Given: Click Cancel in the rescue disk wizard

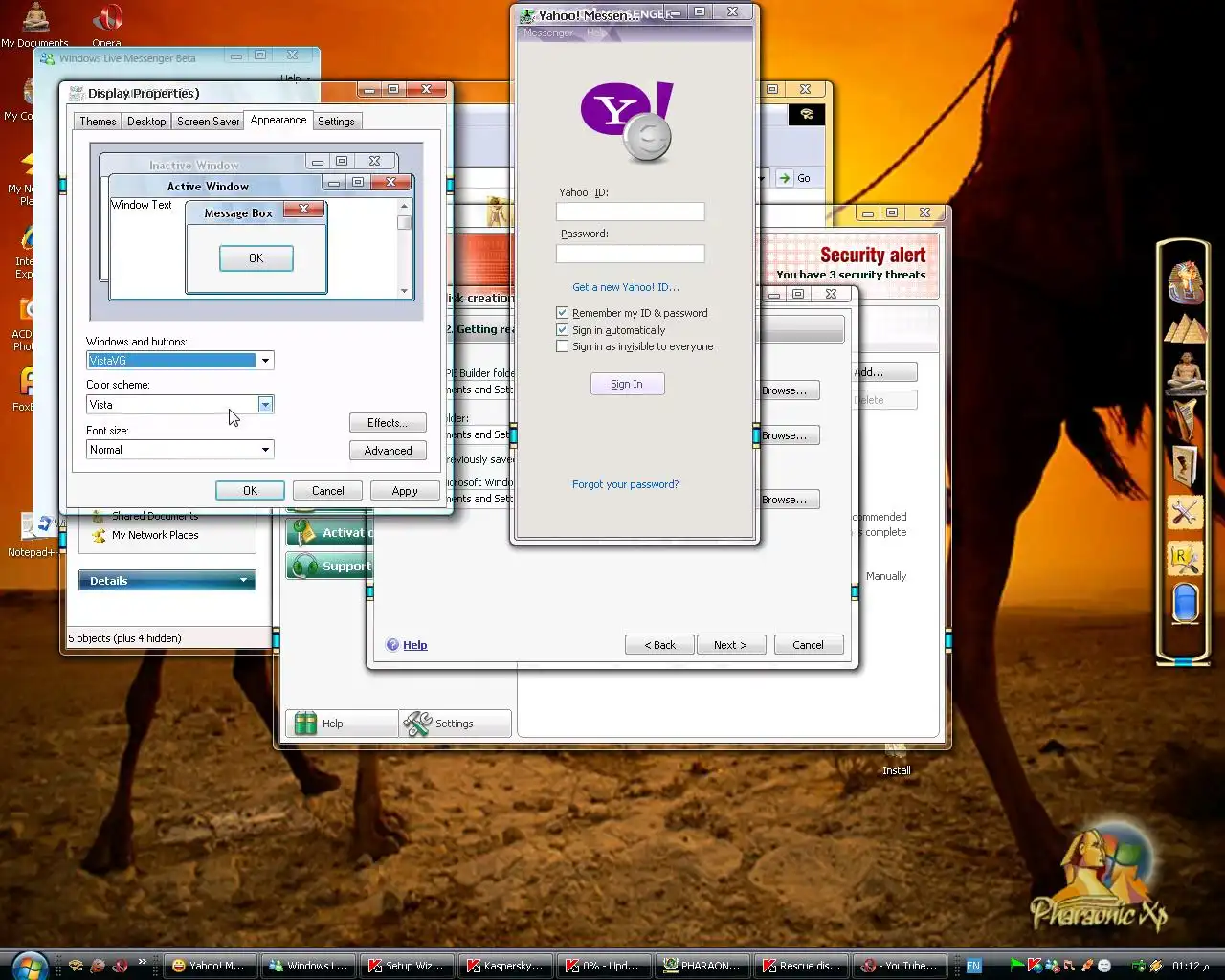Looking at the screenshot, I should 808,645.
